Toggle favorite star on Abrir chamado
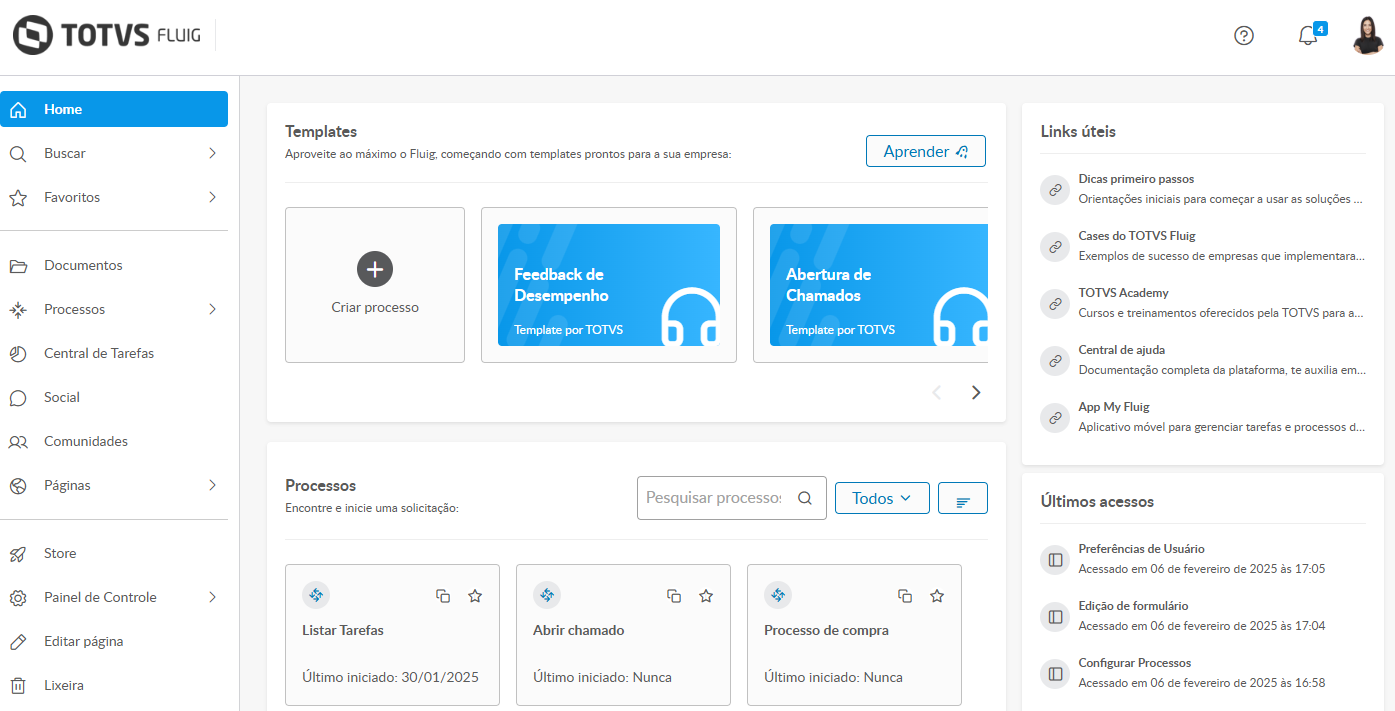 pos(706,596)
